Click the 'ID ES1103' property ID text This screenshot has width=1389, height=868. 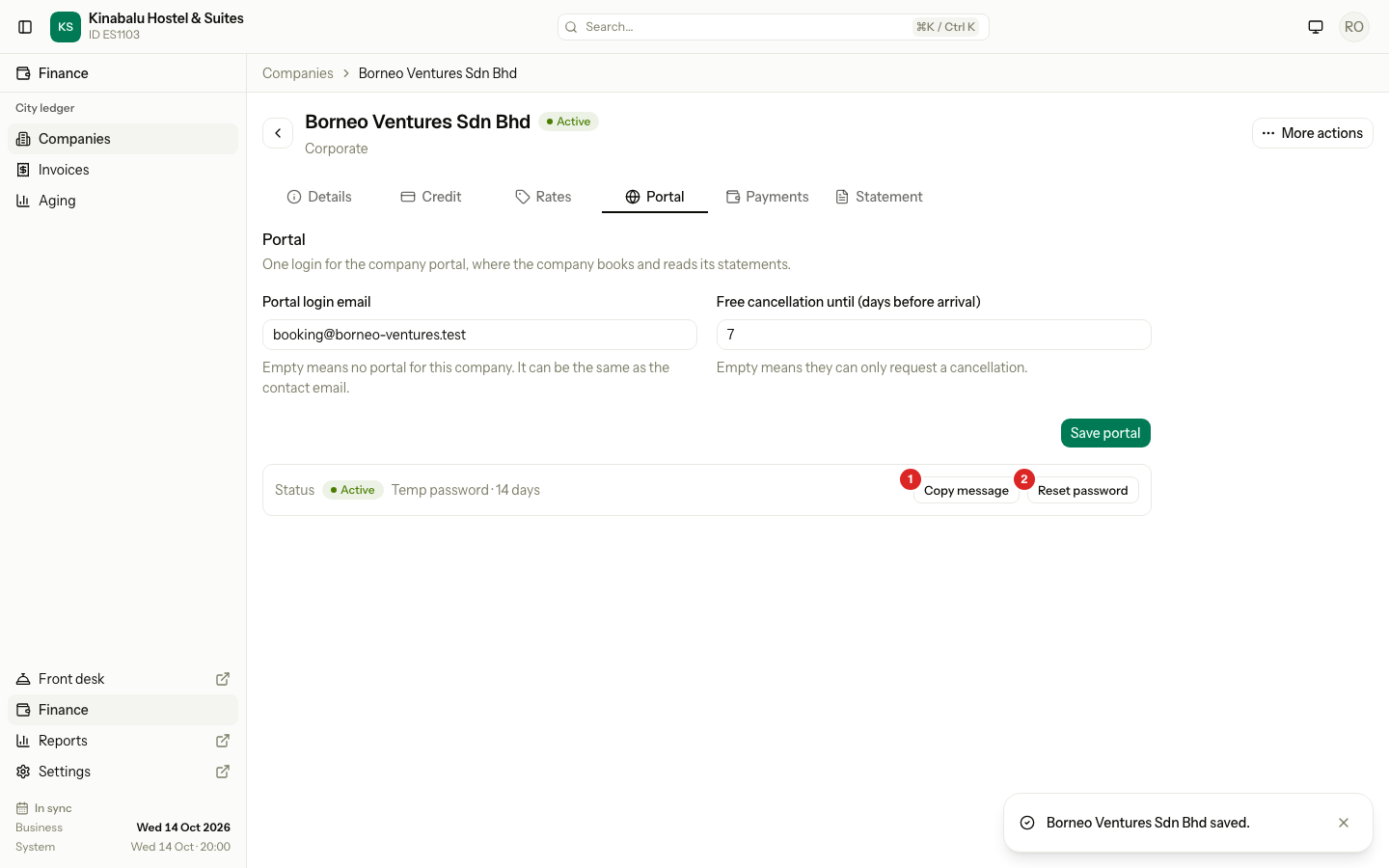coord(114,35)
